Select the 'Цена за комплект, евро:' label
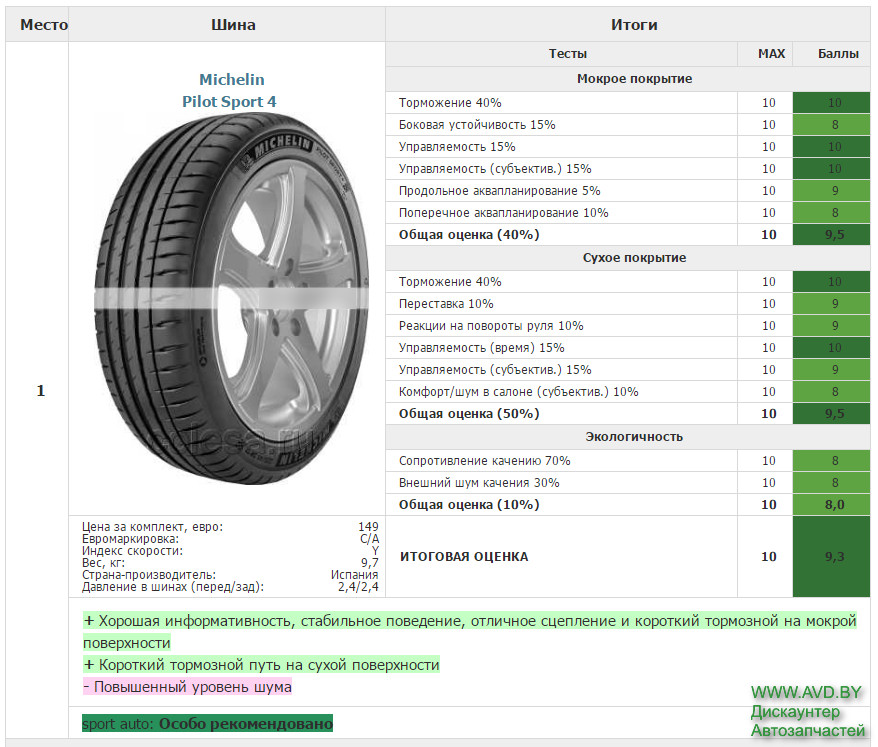The height and width of the screenshot is (747, 878). pos(152,527)
